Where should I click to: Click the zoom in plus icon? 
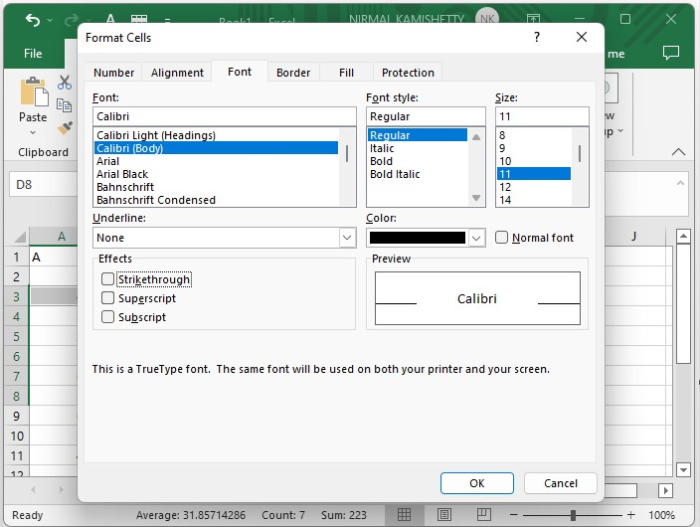[x=631, y=515]
